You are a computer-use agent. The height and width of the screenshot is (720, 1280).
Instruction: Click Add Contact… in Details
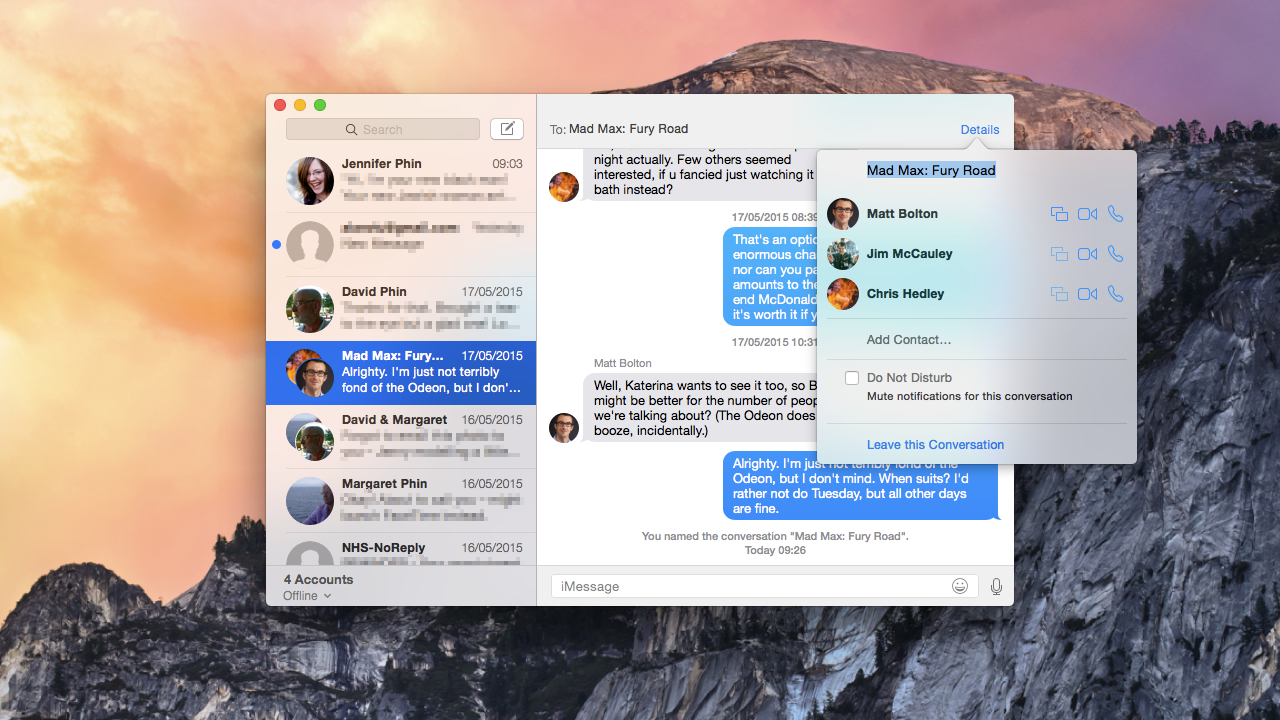909,340
